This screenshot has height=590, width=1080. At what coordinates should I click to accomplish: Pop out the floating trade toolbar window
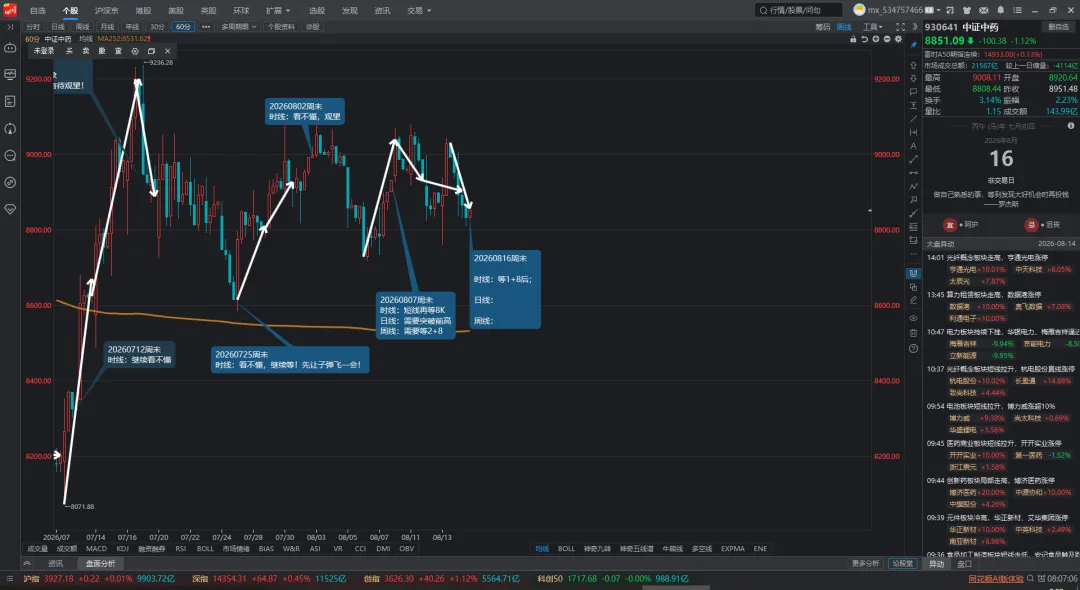pyautogui.click(x=152, y=51)
